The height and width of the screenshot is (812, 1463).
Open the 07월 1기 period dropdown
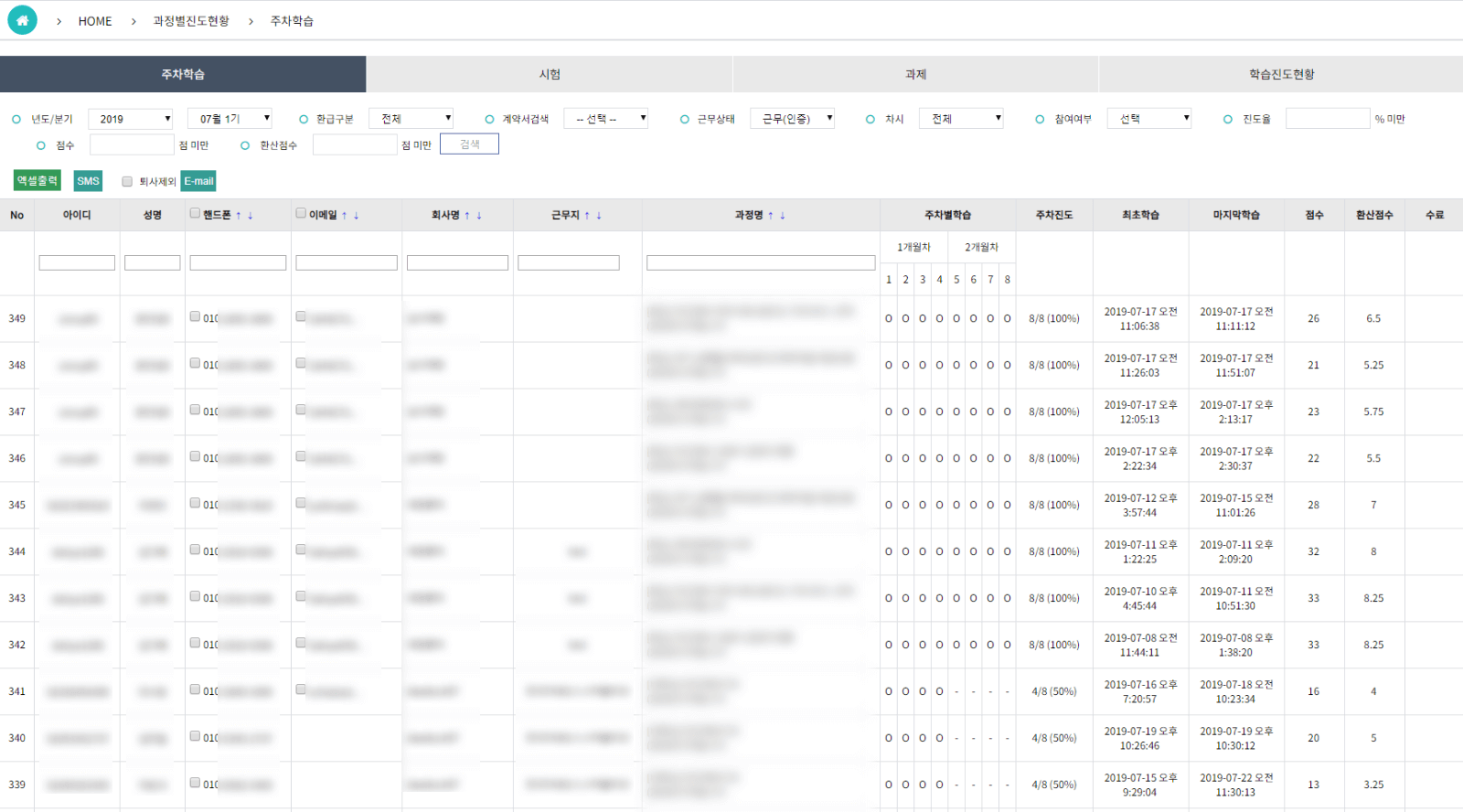pos(230,119)
